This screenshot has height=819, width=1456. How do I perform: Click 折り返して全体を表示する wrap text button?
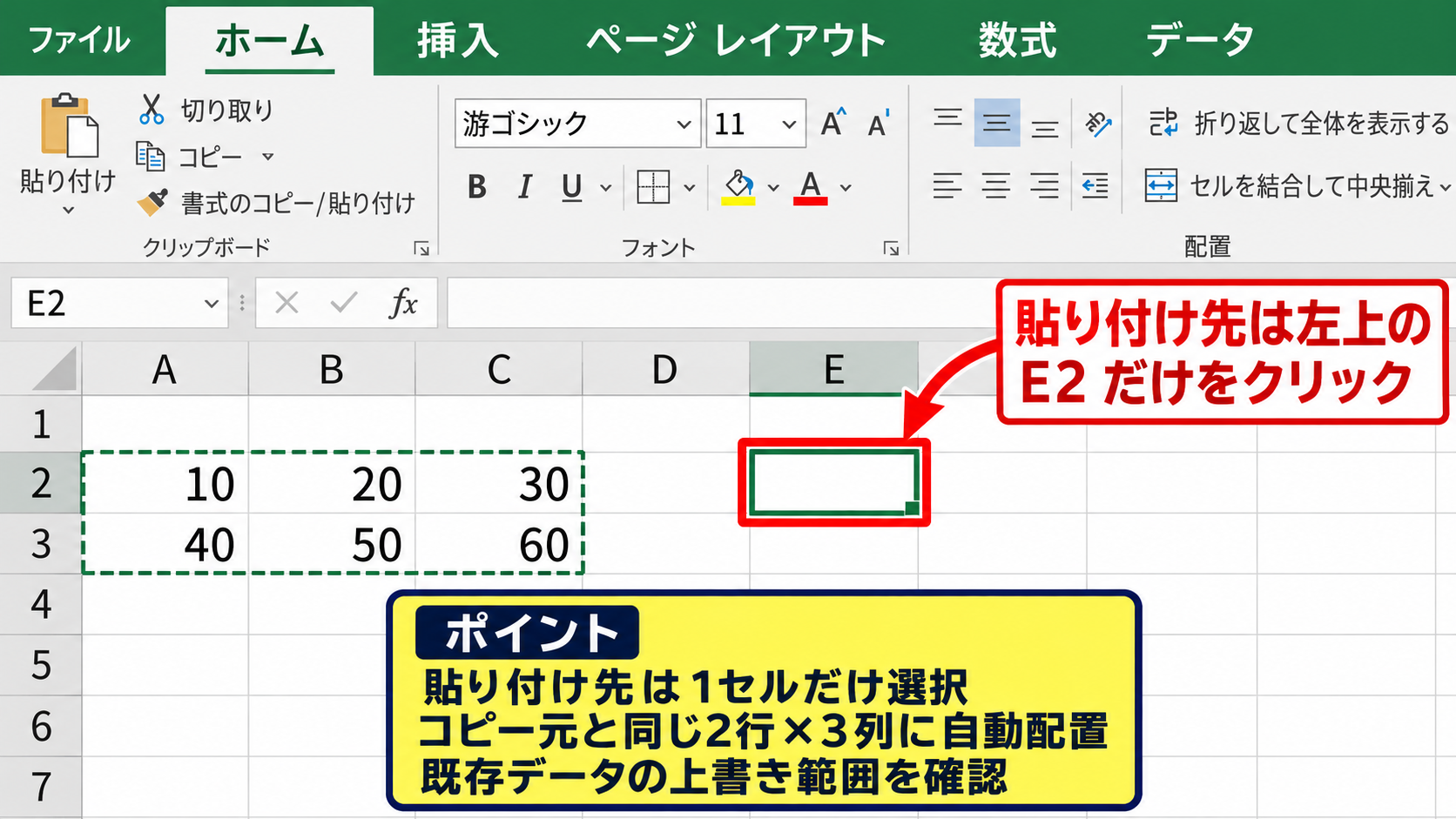coord(1298,124)
